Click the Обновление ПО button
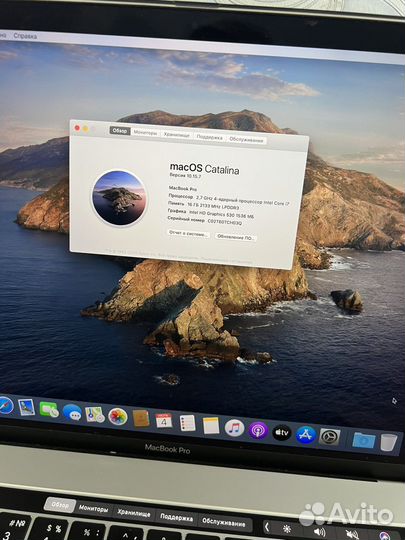This screenshot has width=405, height=540. (x=236, y=237)
